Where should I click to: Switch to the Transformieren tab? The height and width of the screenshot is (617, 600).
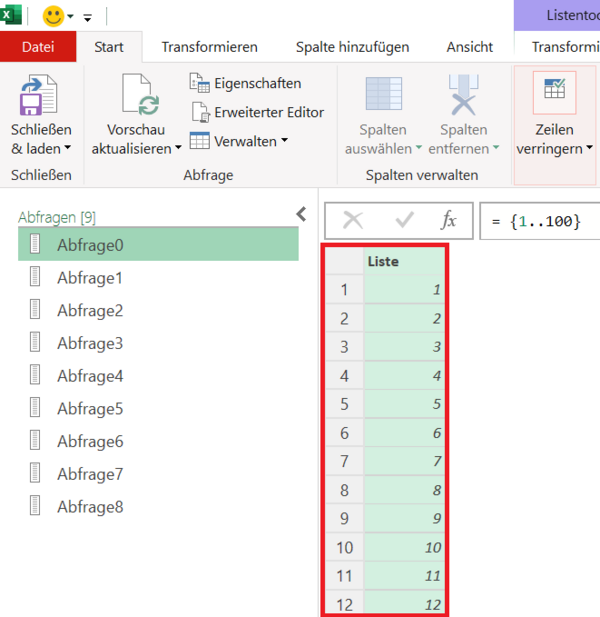coord(209,47)
